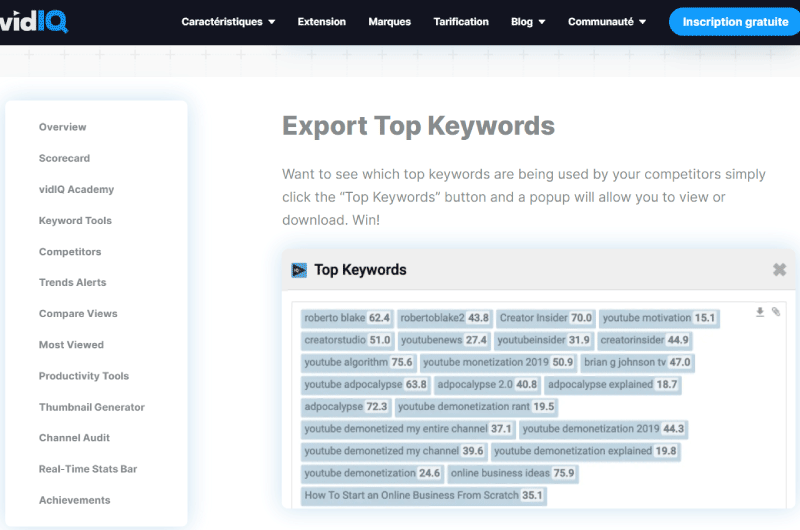The image size is (800, 530).
Task: Click the 'youtube adpocalypse 63.8' tag
Action: (365, 384)
